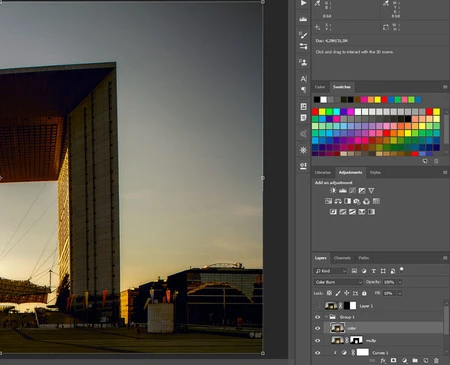Toggle adjustment layer filter
450x365 pixels.
coord(364,271)
